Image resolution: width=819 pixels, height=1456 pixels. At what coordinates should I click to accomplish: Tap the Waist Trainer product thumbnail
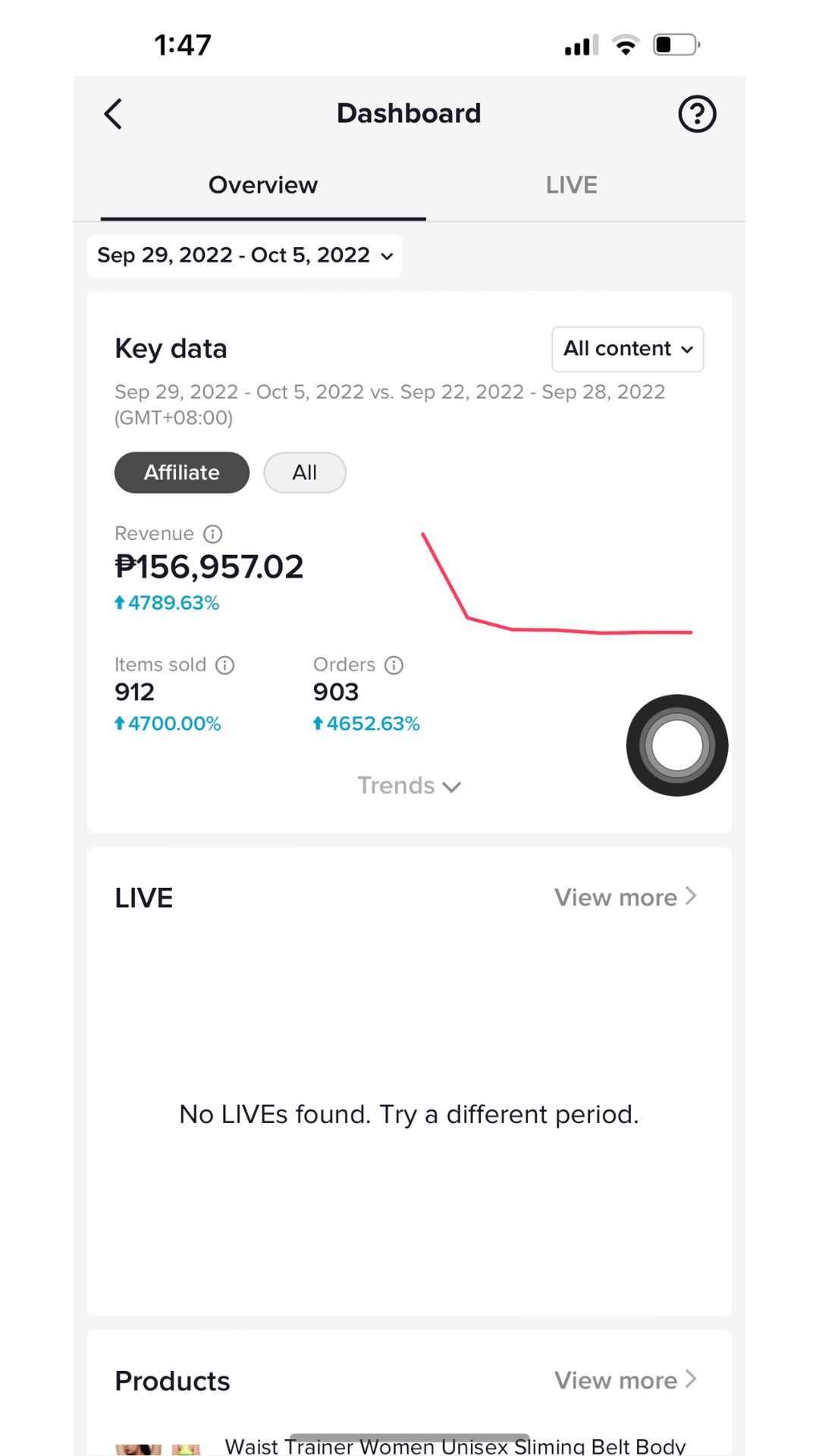tap(158, 1448)
